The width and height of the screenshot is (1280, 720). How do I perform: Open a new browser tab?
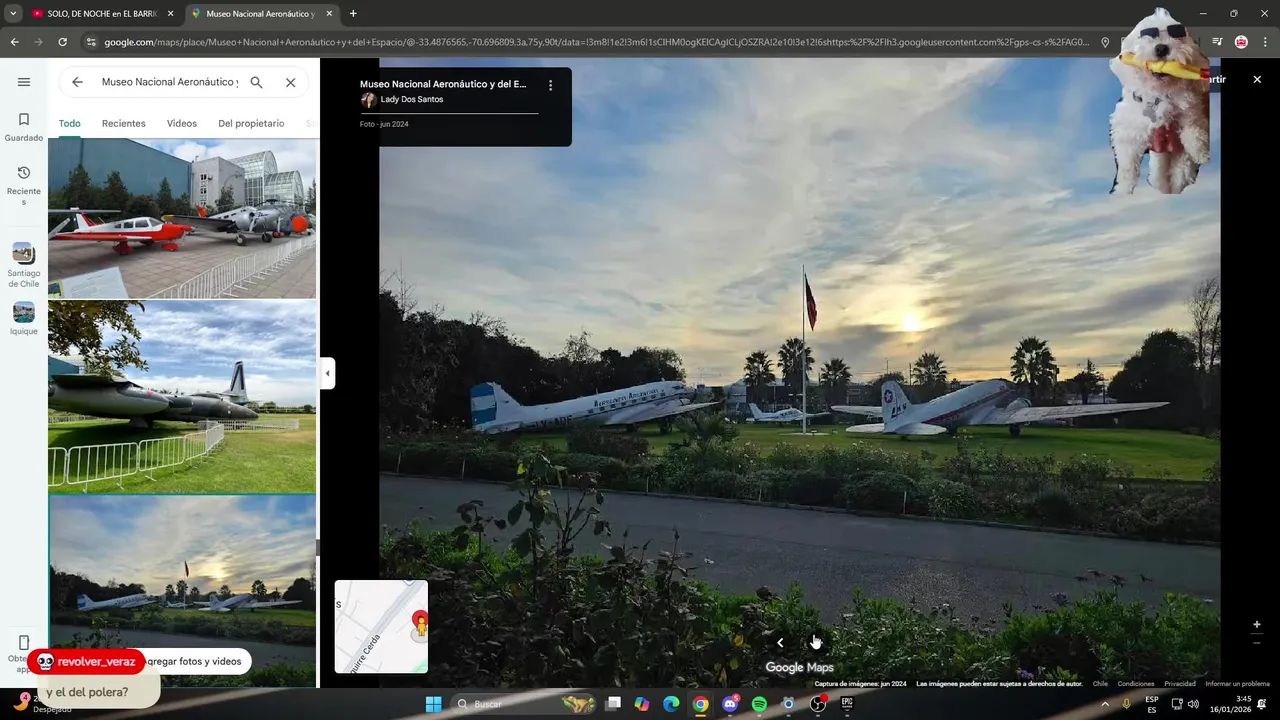coord(353,14)
